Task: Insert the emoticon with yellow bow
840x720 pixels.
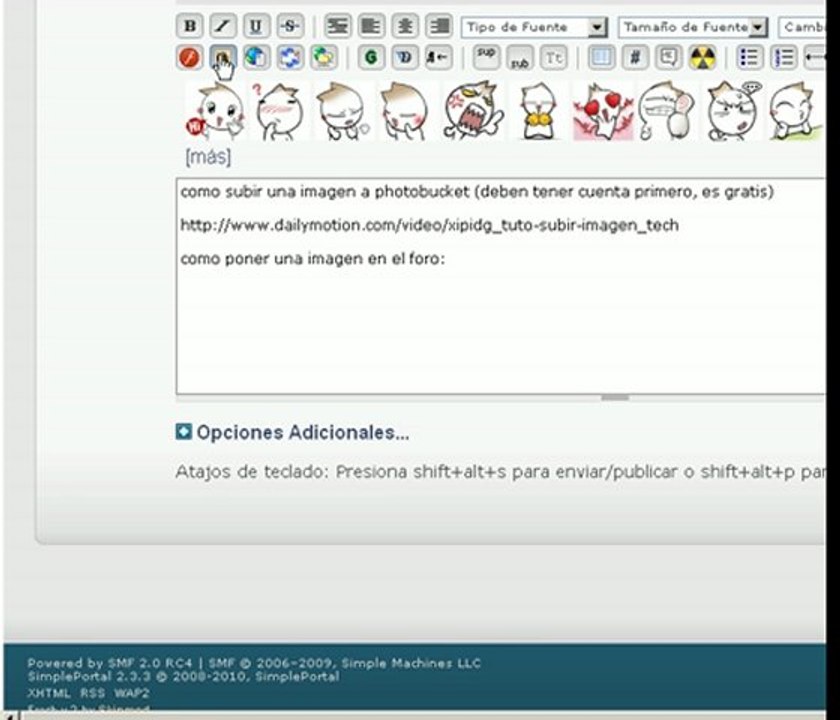Action: coord(539,111)
